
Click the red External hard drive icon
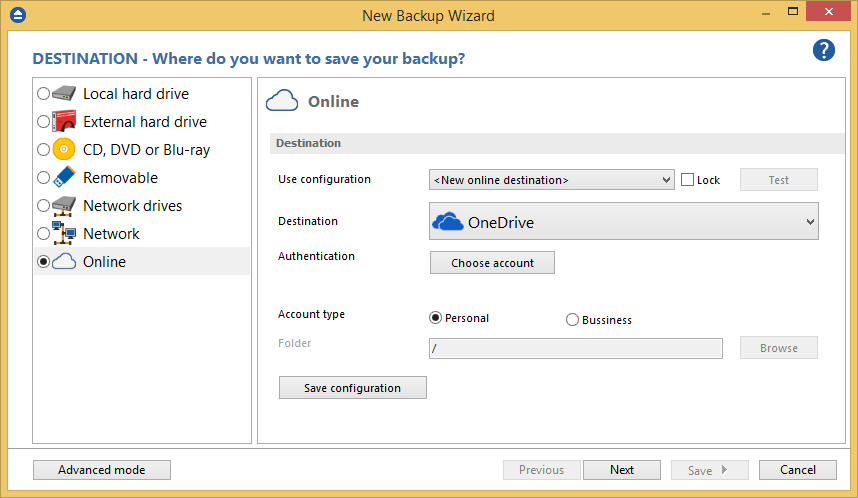[x=64, y=121]
